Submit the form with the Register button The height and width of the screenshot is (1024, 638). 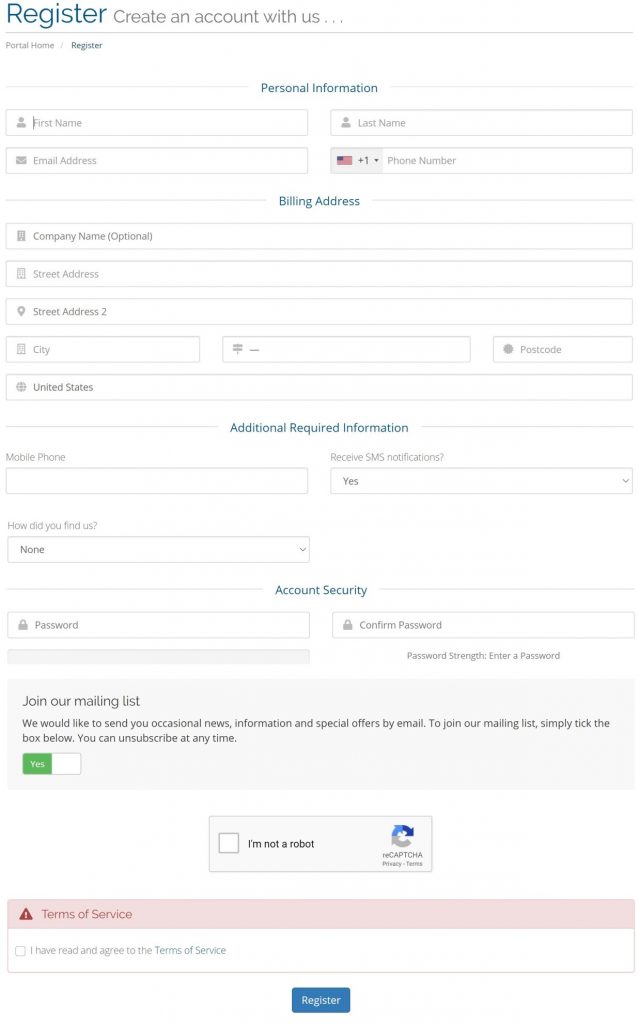(321, 1000)
